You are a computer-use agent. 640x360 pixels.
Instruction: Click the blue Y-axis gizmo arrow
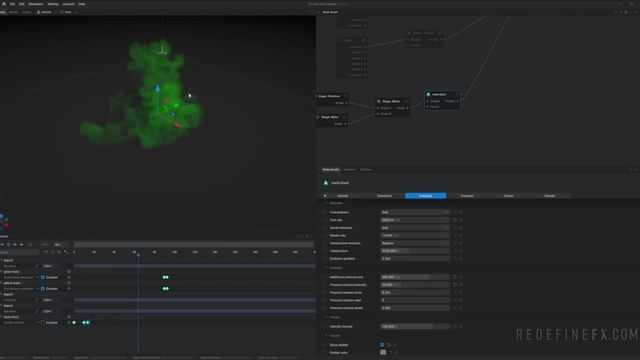click(x=158, y=89)
